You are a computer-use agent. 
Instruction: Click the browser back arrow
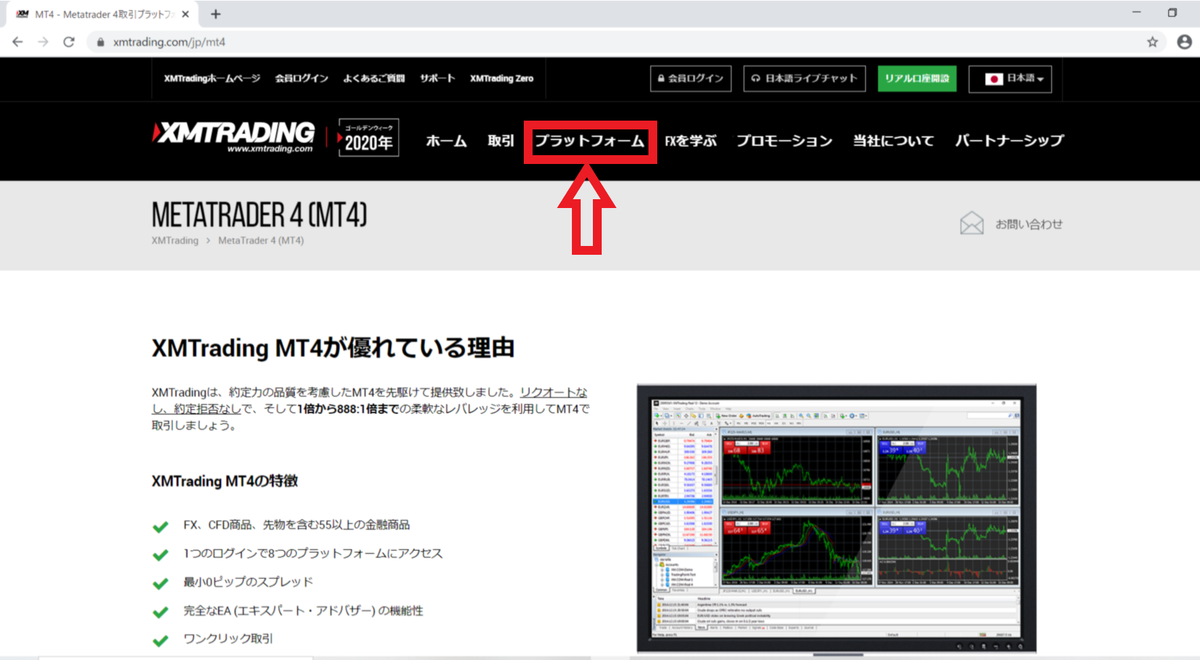(16, 42)
